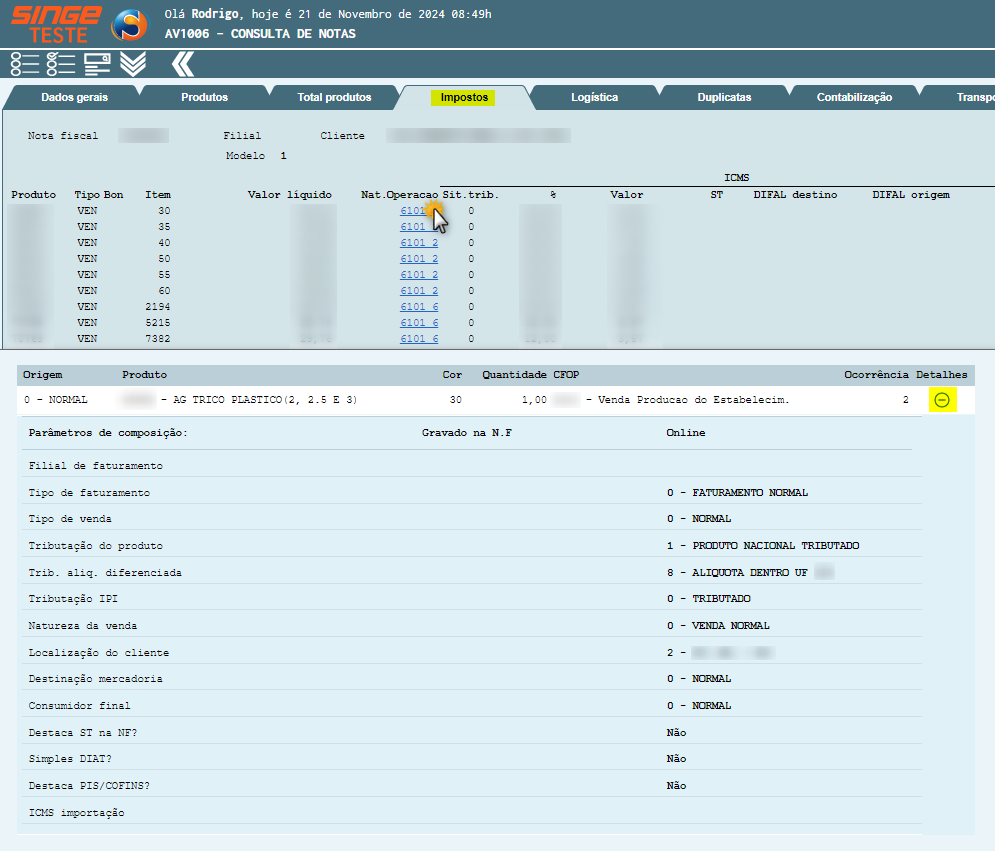Click the 'Não' value for Simples DIAT?
The image size is (995, 851).
[x=676, y=758]
